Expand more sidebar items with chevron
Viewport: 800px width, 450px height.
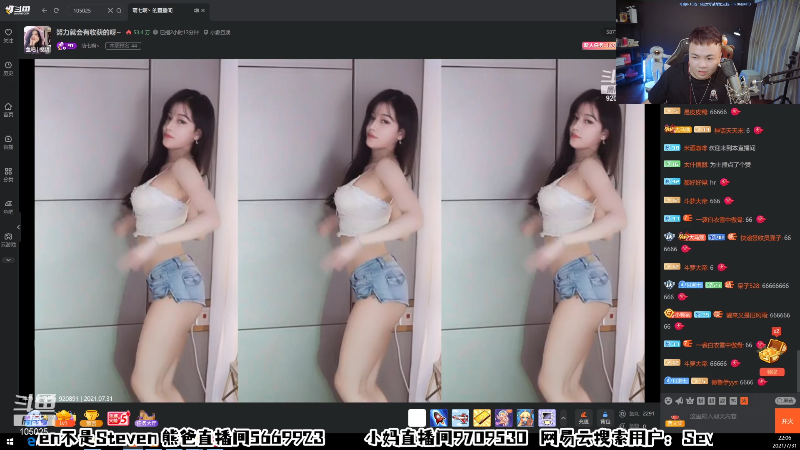point(8,260)
